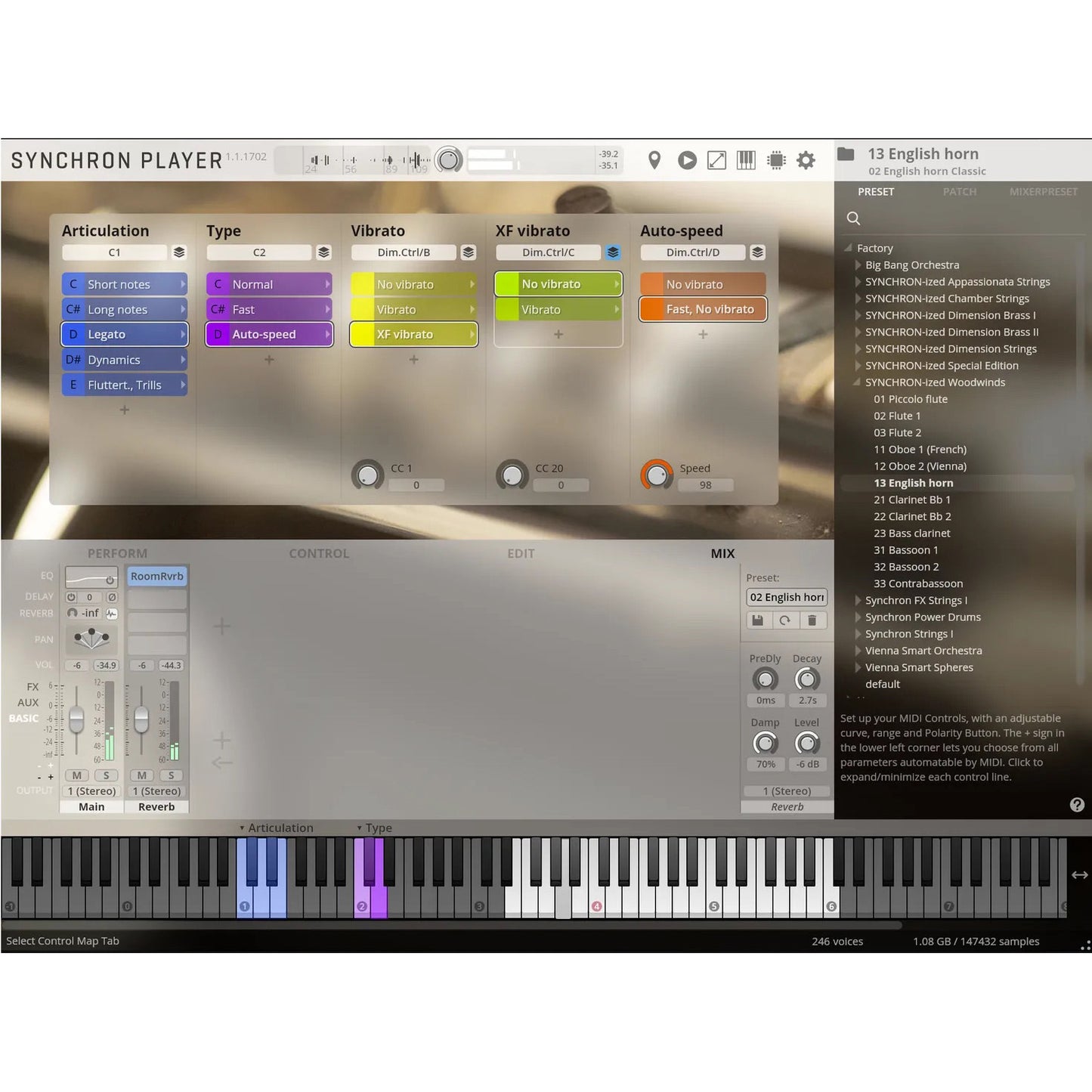
Task: Switch to the PERFORM tab
Action: coord(117,553)
